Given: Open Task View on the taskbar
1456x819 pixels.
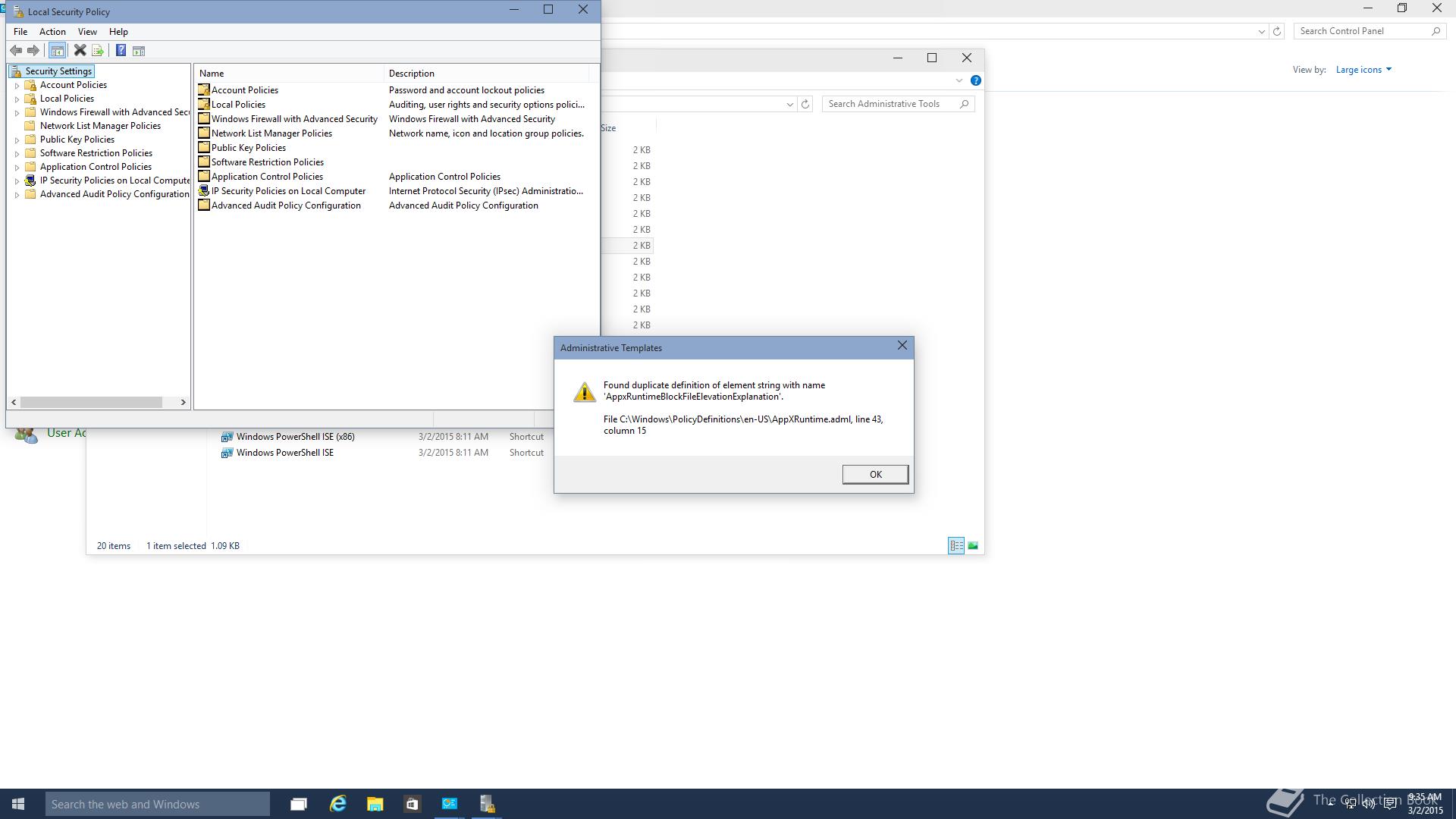Looking at the screenshot, I should (299, 804).
